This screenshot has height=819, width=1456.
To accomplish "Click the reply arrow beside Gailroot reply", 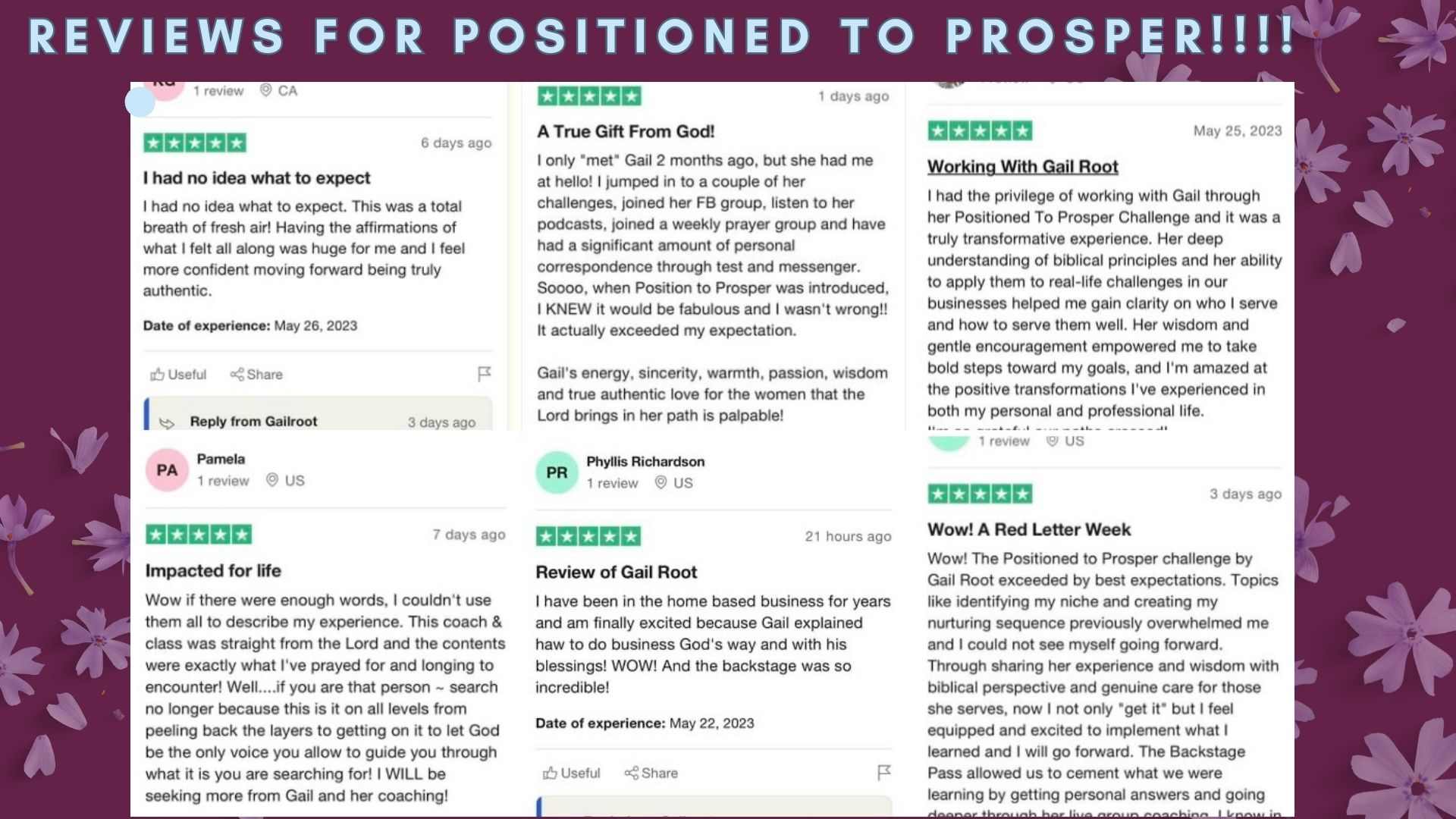I will [x=167, y=423].
